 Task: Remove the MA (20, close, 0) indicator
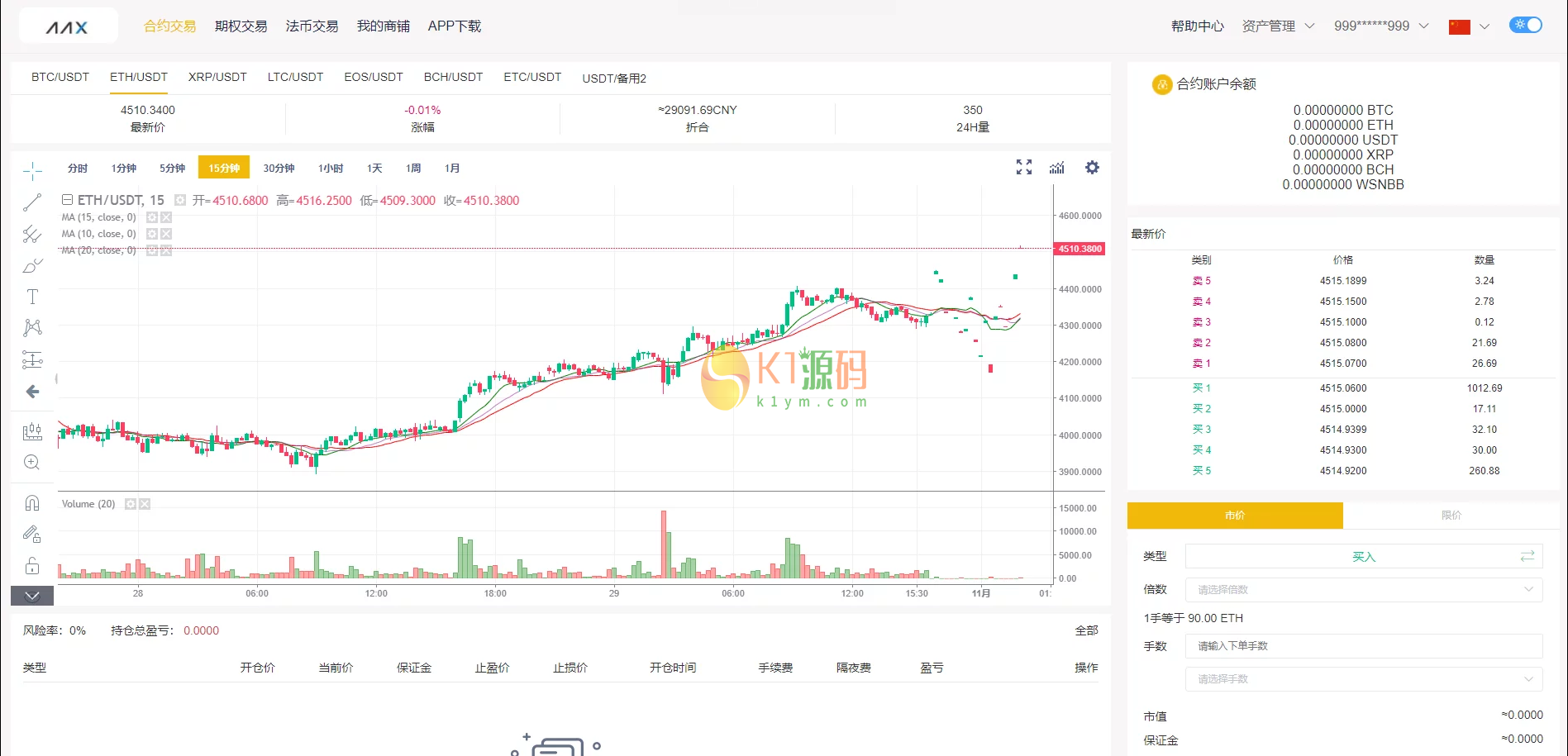click(166, 250)
